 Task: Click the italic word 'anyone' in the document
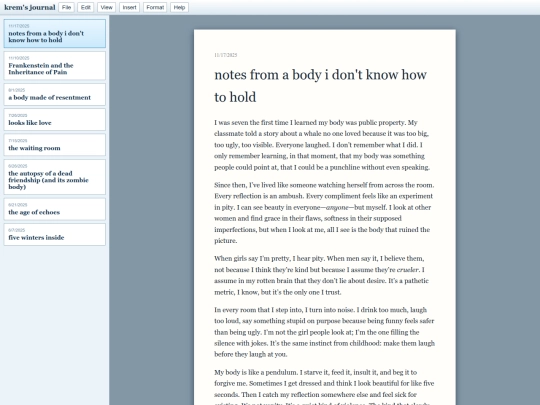tap(337, 208)
